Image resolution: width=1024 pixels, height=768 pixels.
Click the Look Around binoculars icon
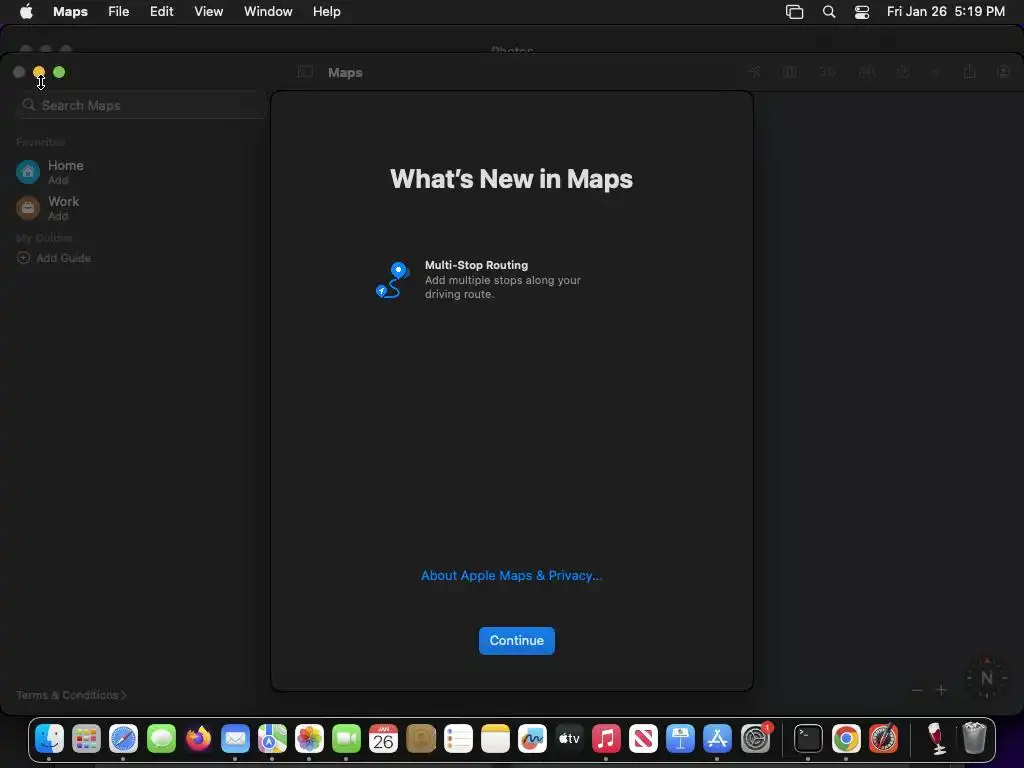click(x=867, y=72)
